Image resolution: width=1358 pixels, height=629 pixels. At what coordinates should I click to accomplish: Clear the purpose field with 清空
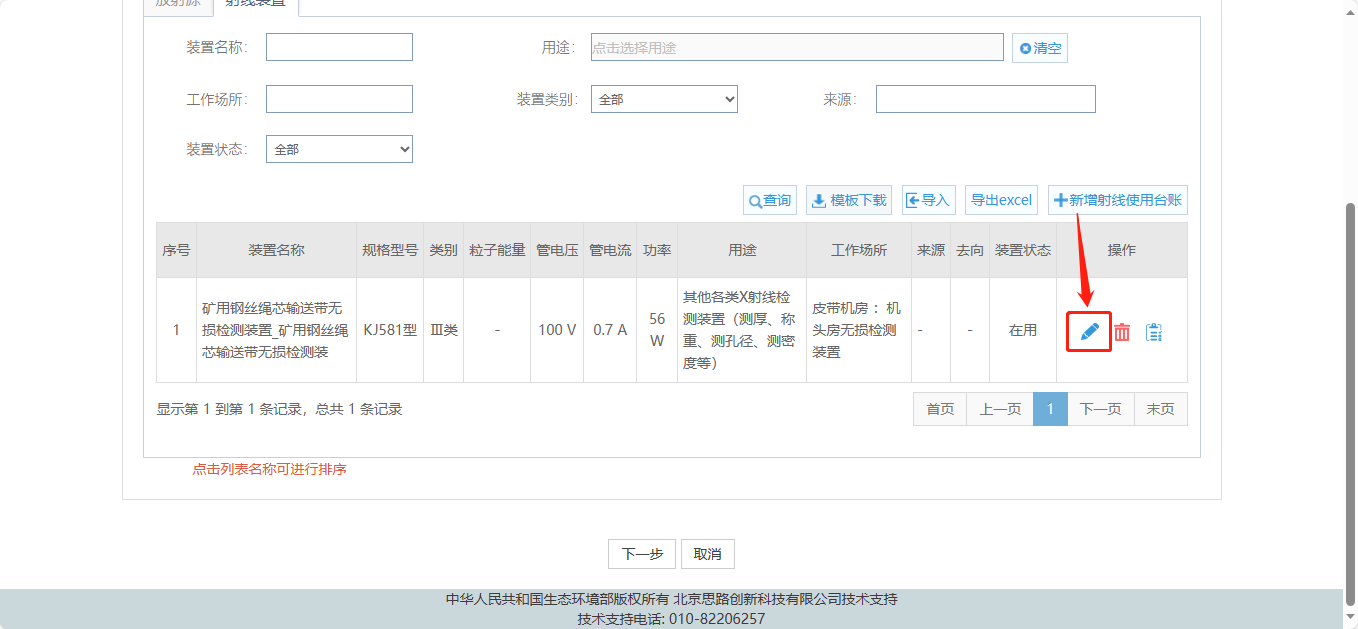click(x=1039, y=48)
